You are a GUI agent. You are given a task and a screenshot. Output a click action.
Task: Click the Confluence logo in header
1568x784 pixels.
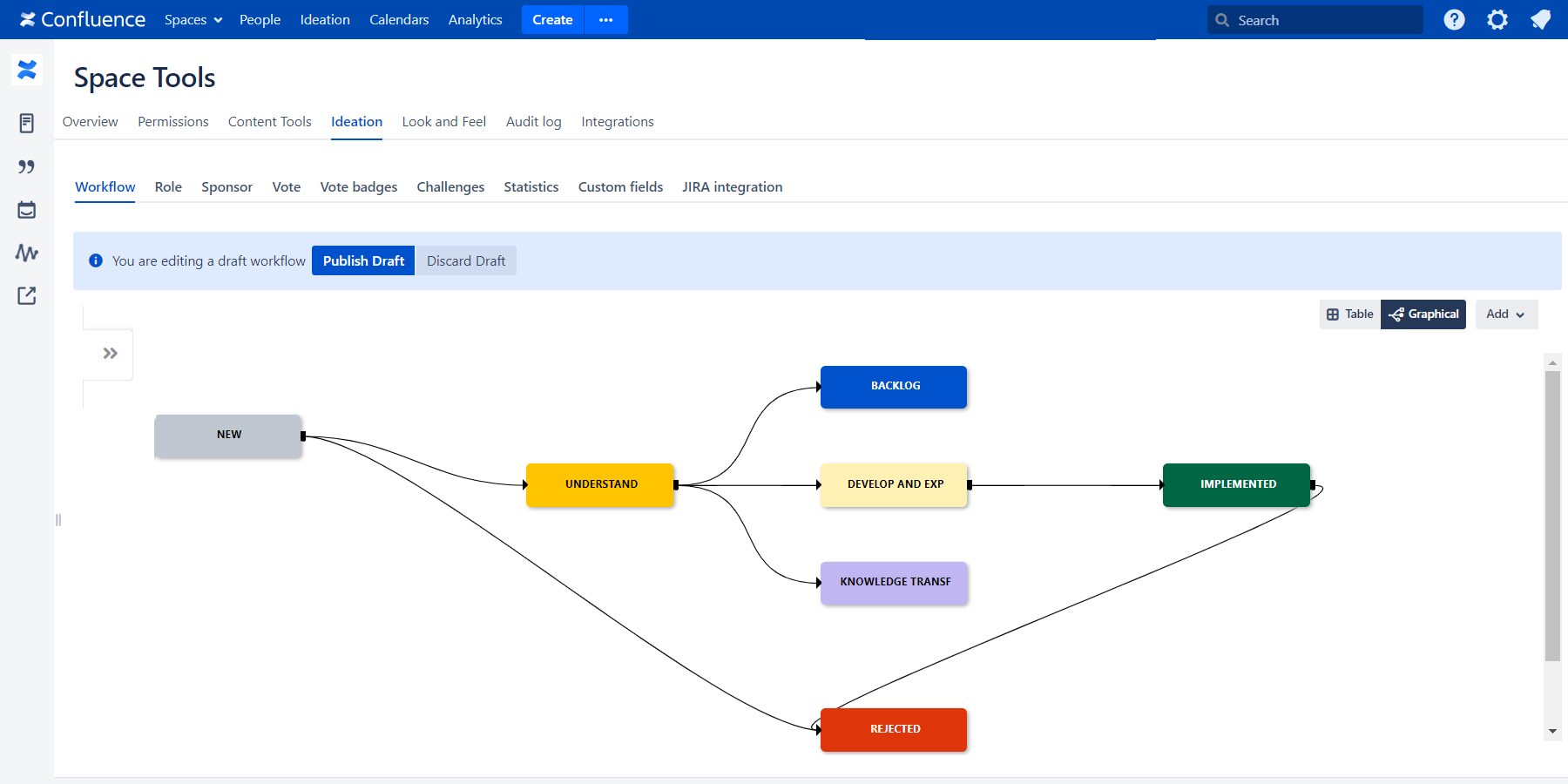click(83, 19)
